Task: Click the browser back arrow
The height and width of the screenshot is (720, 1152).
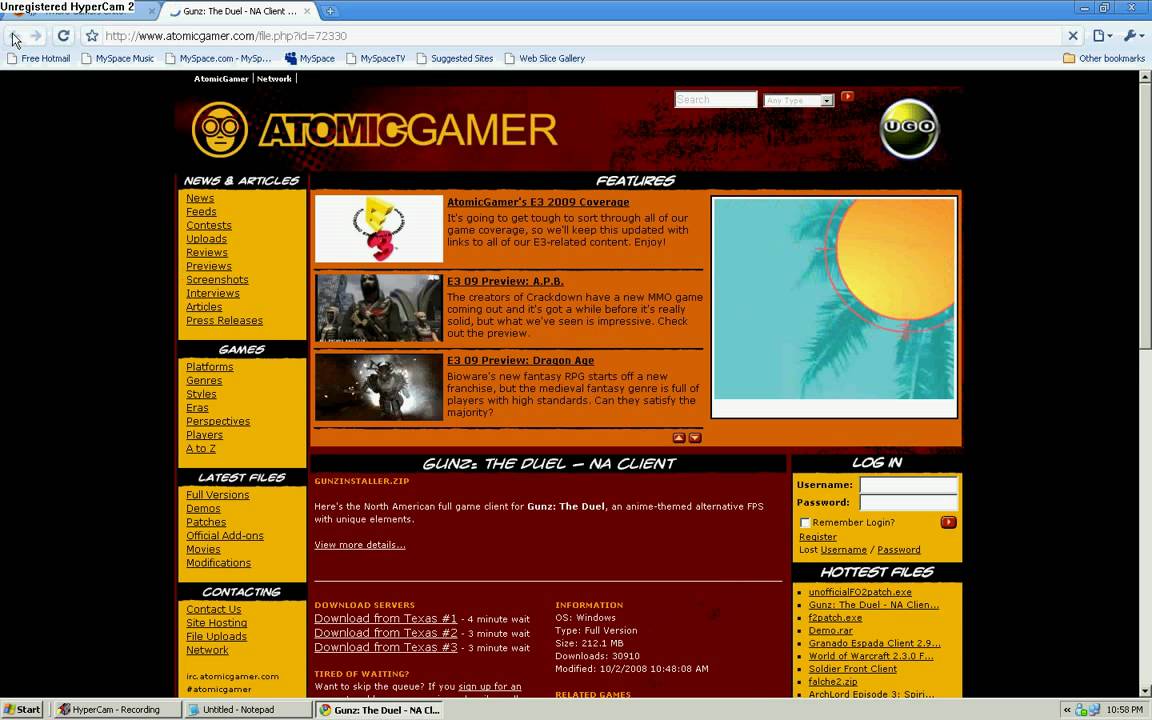Action: [14, 36]
